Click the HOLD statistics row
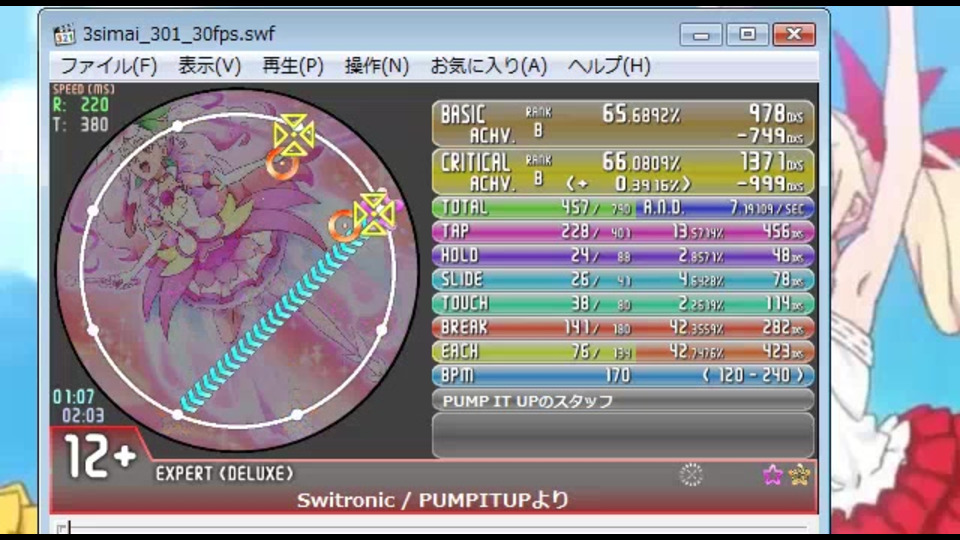 (623, 255)
